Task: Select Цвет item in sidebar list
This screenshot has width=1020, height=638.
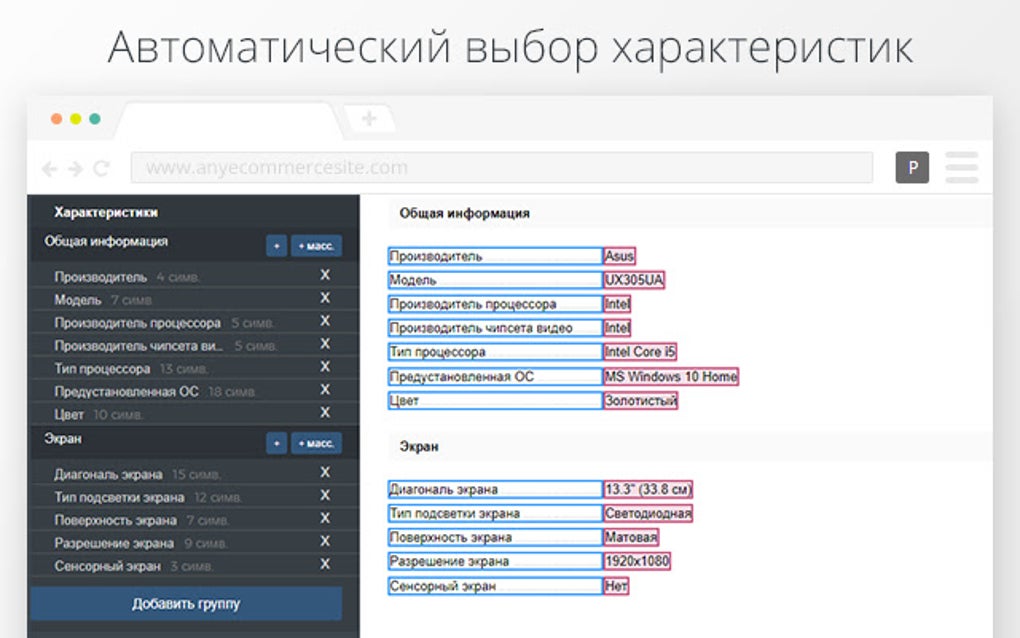Action: [69, 415]
